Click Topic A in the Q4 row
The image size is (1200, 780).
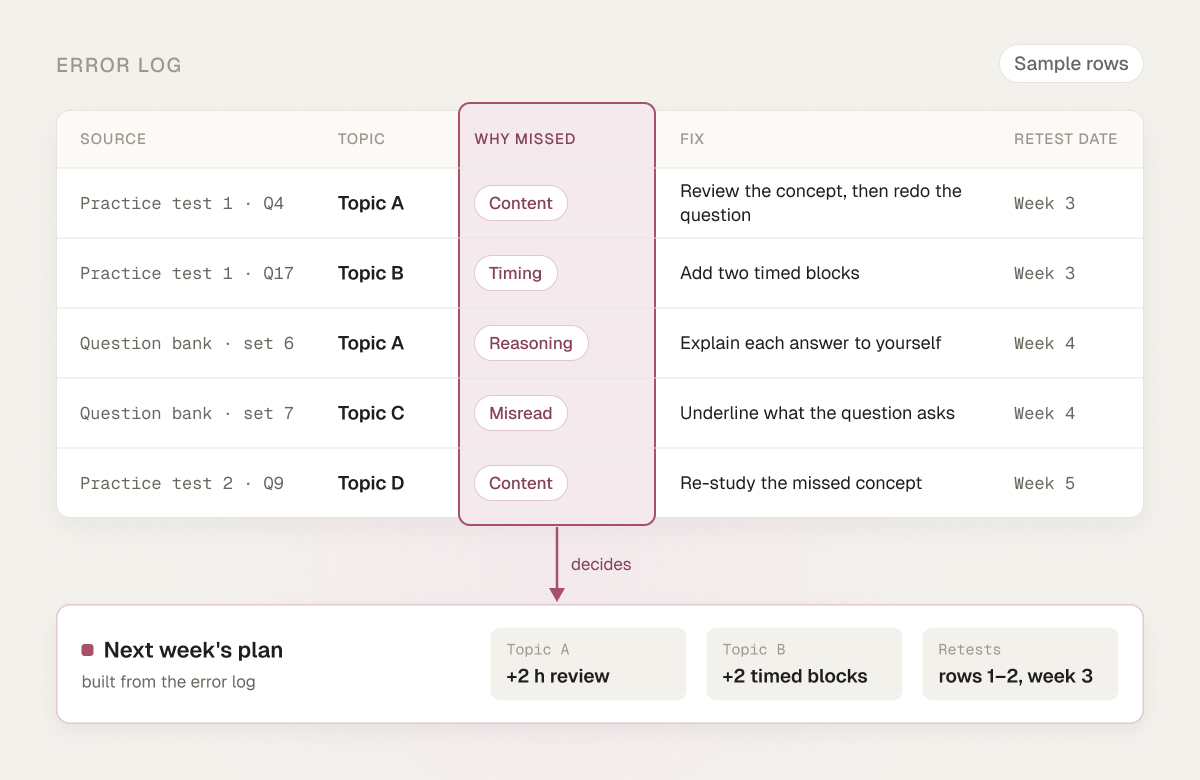[x=371, y=203]
